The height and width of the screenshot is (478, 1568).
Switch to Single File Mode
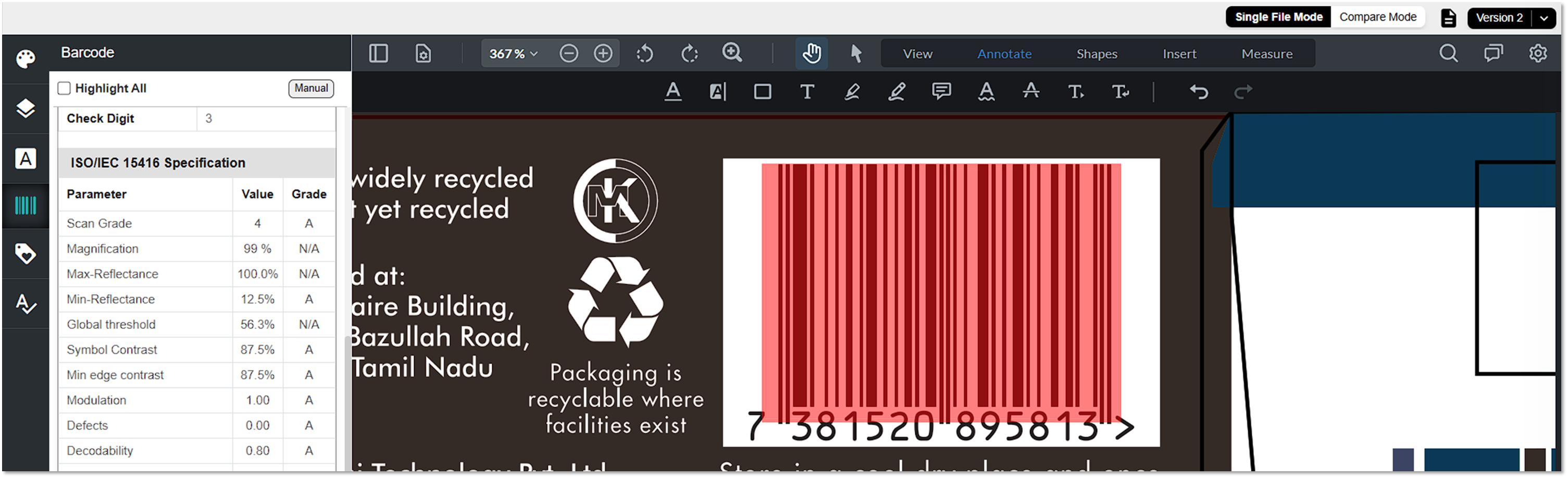[1279, 17]
